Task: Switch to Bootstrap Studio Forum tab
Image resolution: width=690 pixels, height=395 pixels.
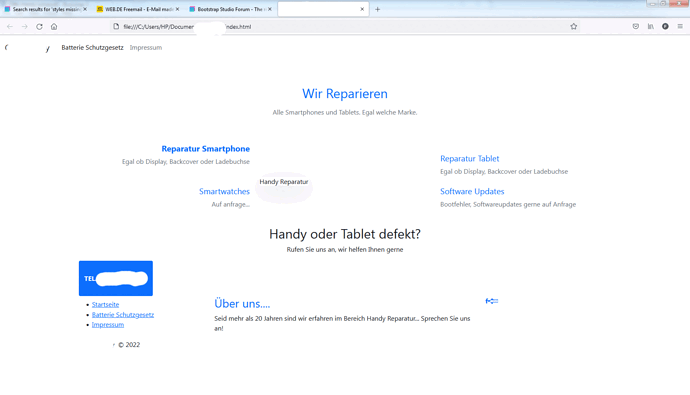Action: click(231, 9)
